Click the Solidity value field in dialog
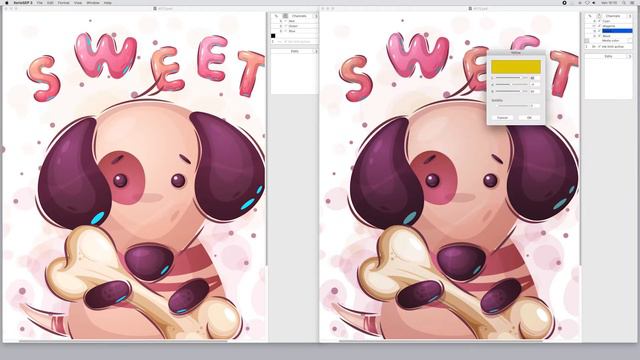This screenshot has width=640, height=360. pos(535,106)
